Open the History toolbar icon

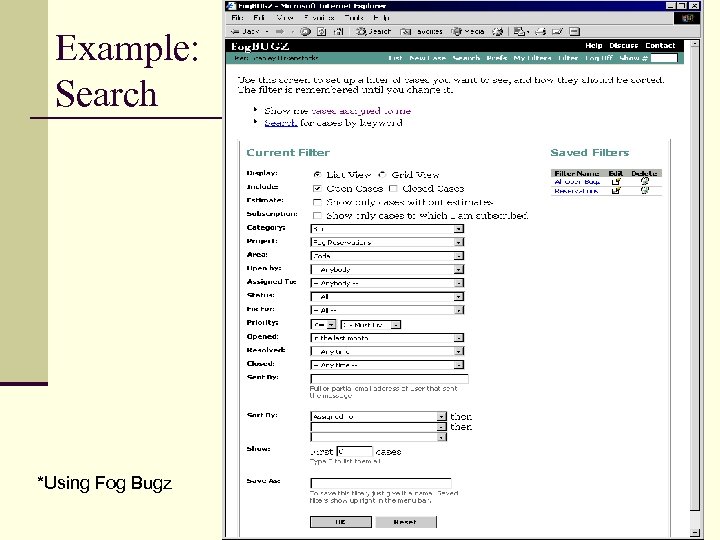point(497,31)
